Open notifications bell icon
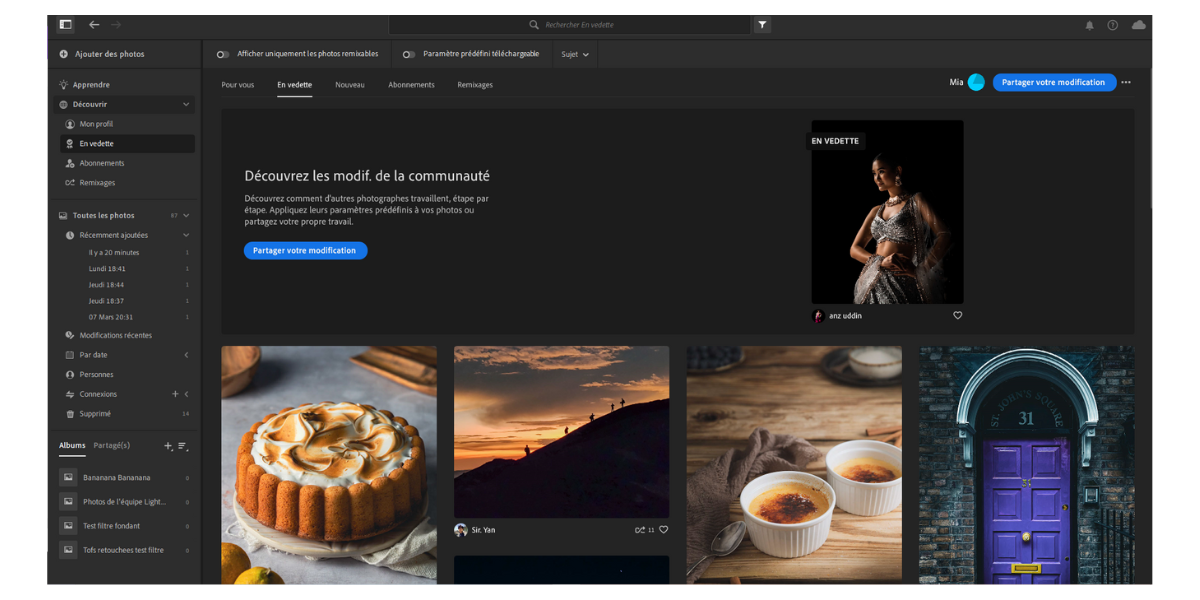Screen dimensions: 1200x600 pos(1090,26)
